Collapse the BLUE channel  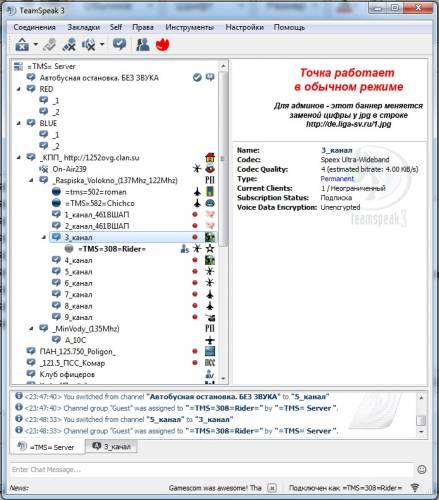(x=19, y=123)
